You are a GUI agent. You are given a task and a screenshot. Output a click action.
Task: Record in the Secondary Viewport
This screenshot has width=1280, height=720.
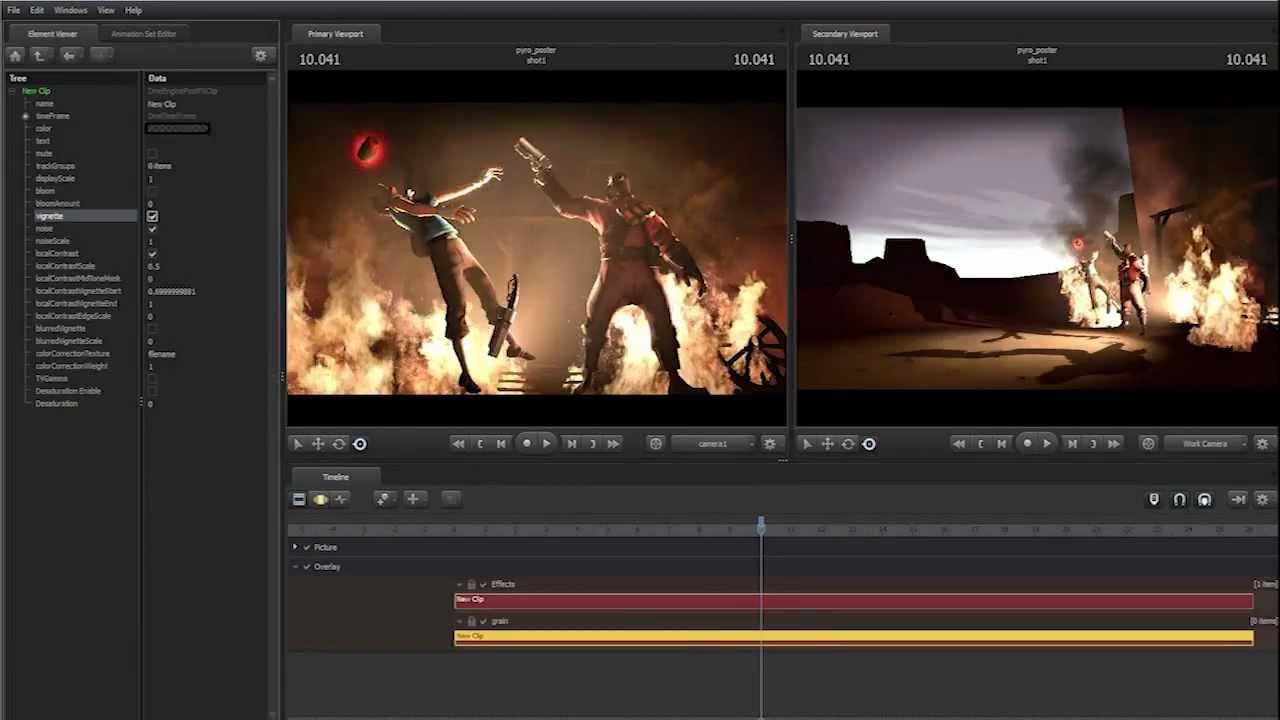click(1027, 444)
